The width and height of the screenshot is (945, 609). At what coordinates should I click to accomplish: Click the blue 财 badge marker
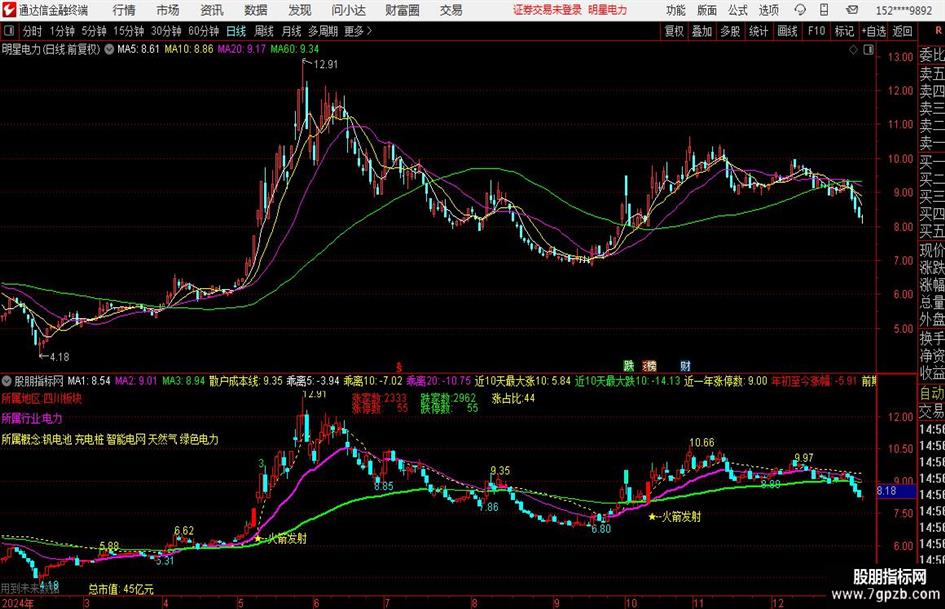click(685, 365)
